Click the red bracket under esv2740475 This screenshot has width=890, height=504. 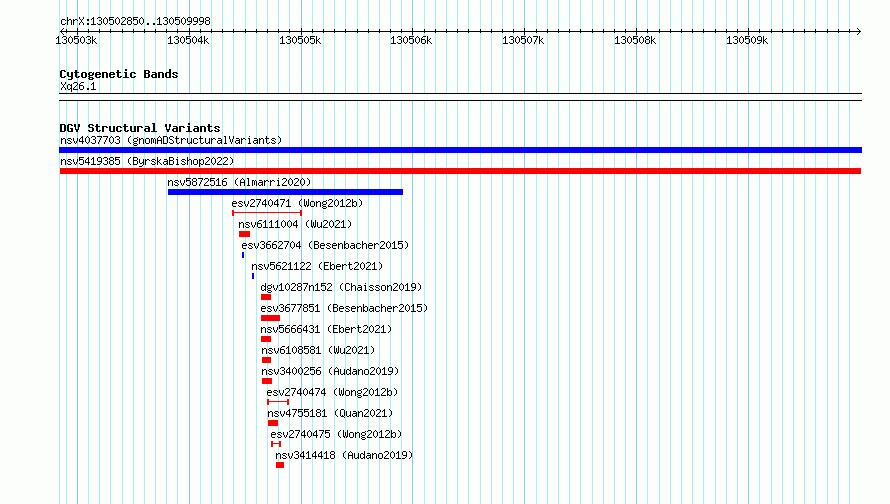pos(276,444)
